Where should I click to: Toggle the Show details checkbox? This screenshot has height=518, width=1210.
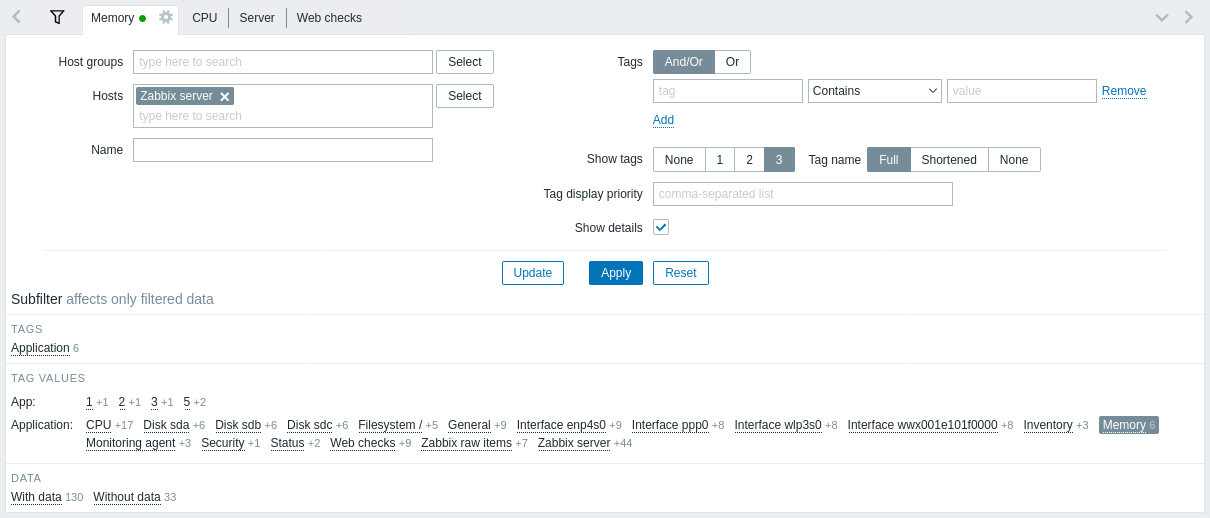(661, 227)
